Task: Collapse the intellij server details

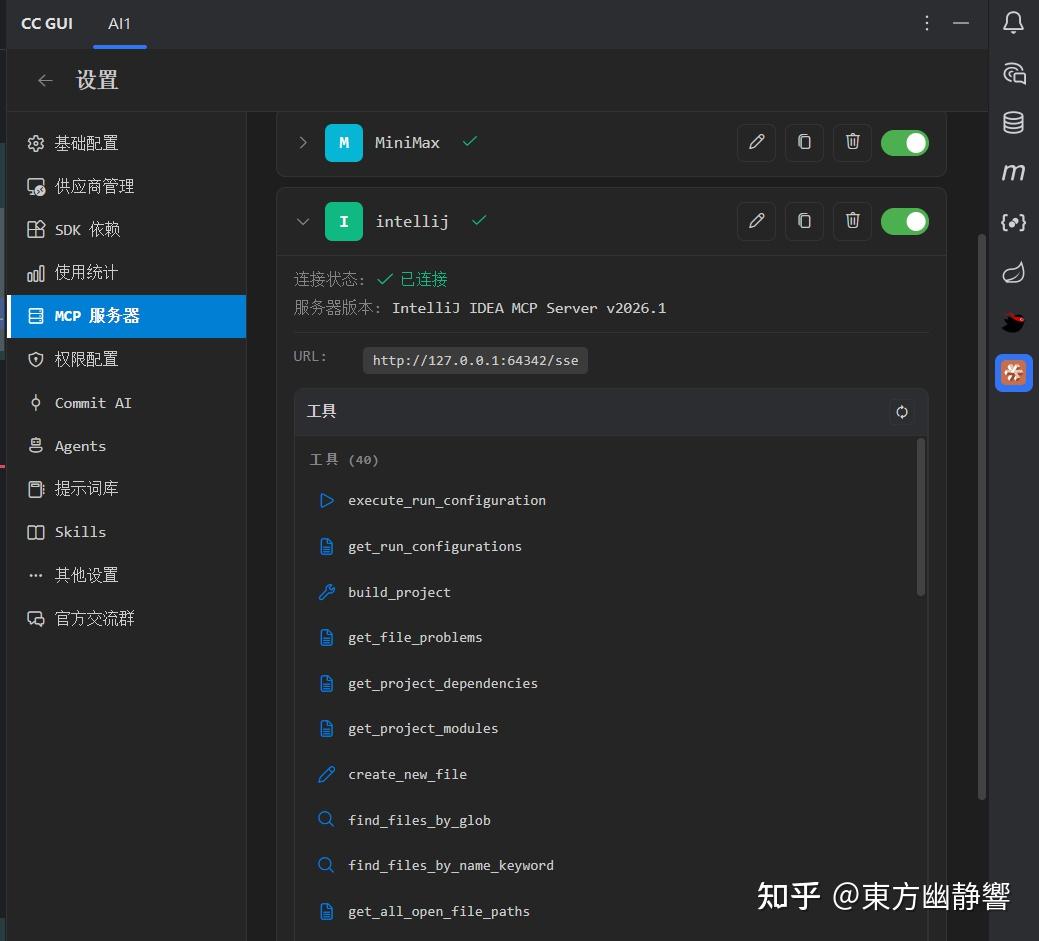Action: [303, 221]
